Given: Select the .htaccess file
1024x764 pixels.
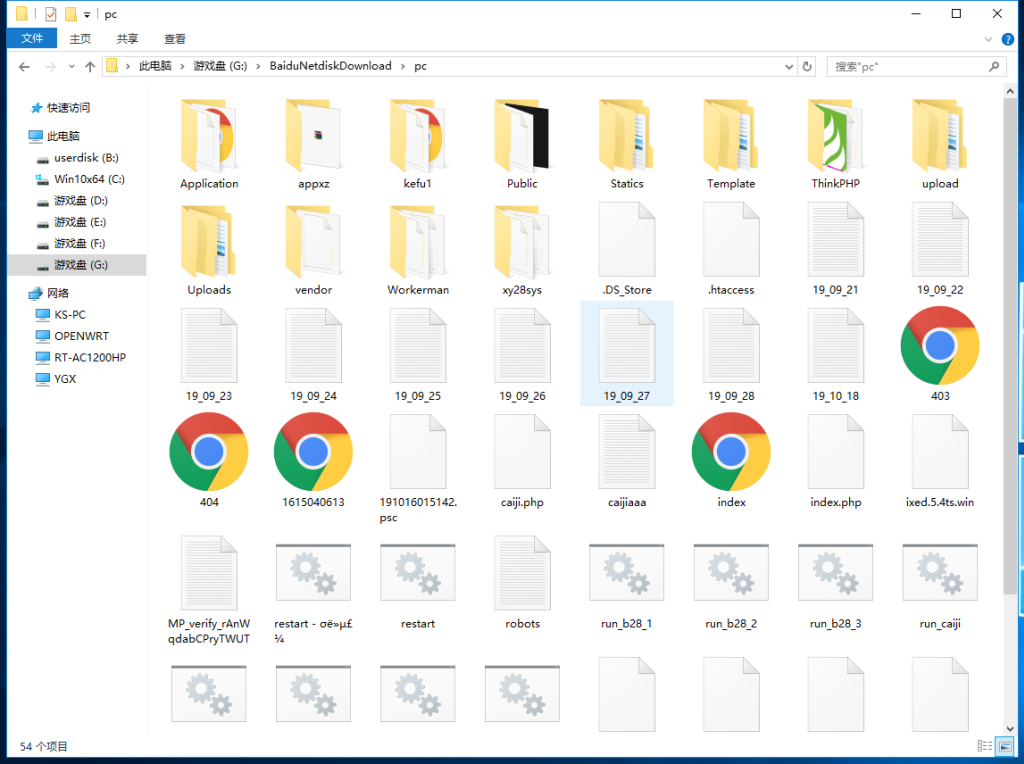Looking at the screenshot, I should tap(731, 250).
